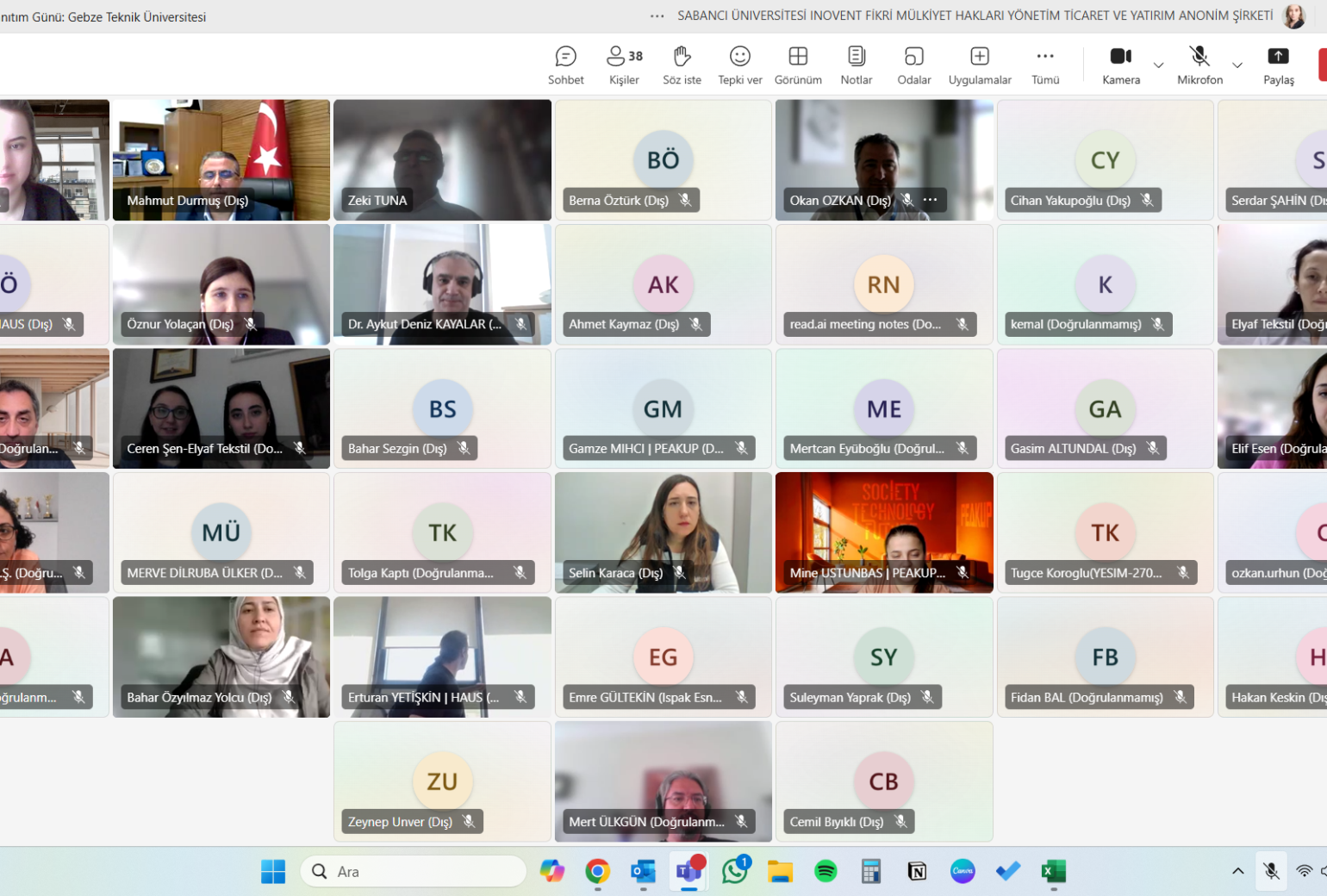The image size is (1327, 896).
Task: Open Odalar breakout rooms
Action: tap(914, 65)
